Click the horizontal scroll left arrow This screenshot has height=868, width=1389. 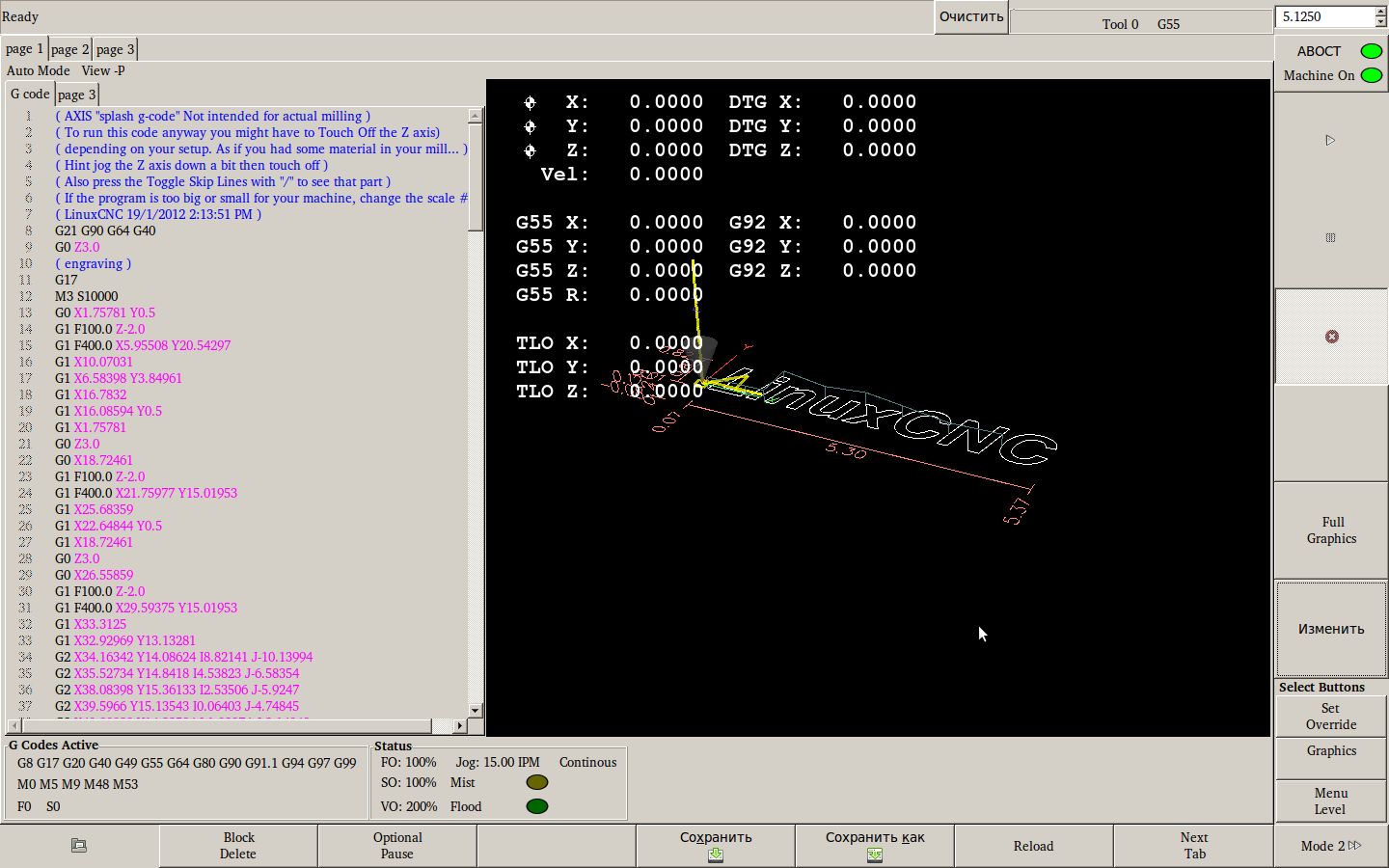point(14,725)
